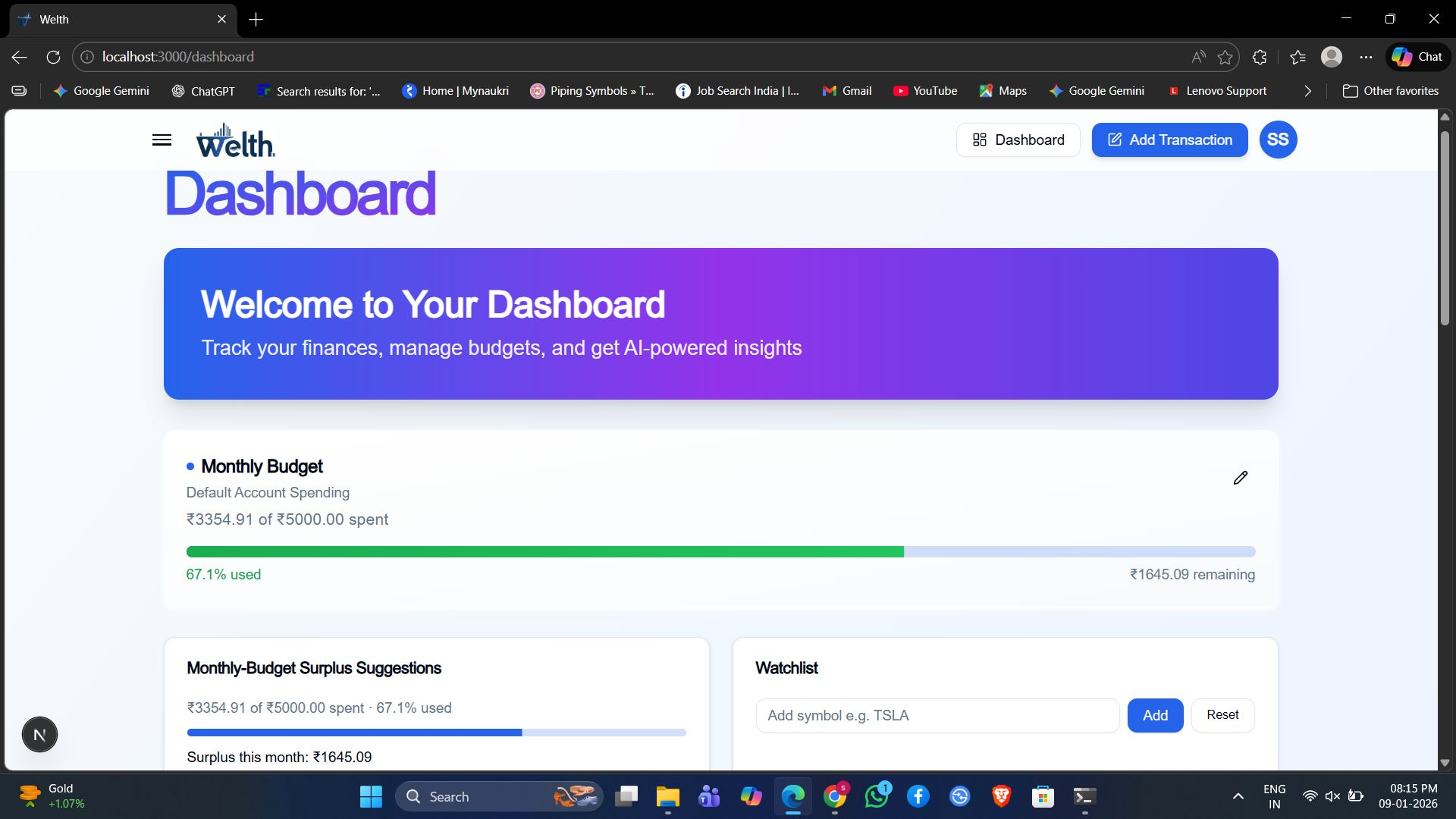
Task: Reset the watchlist
Action: [x=1222, y=715]
